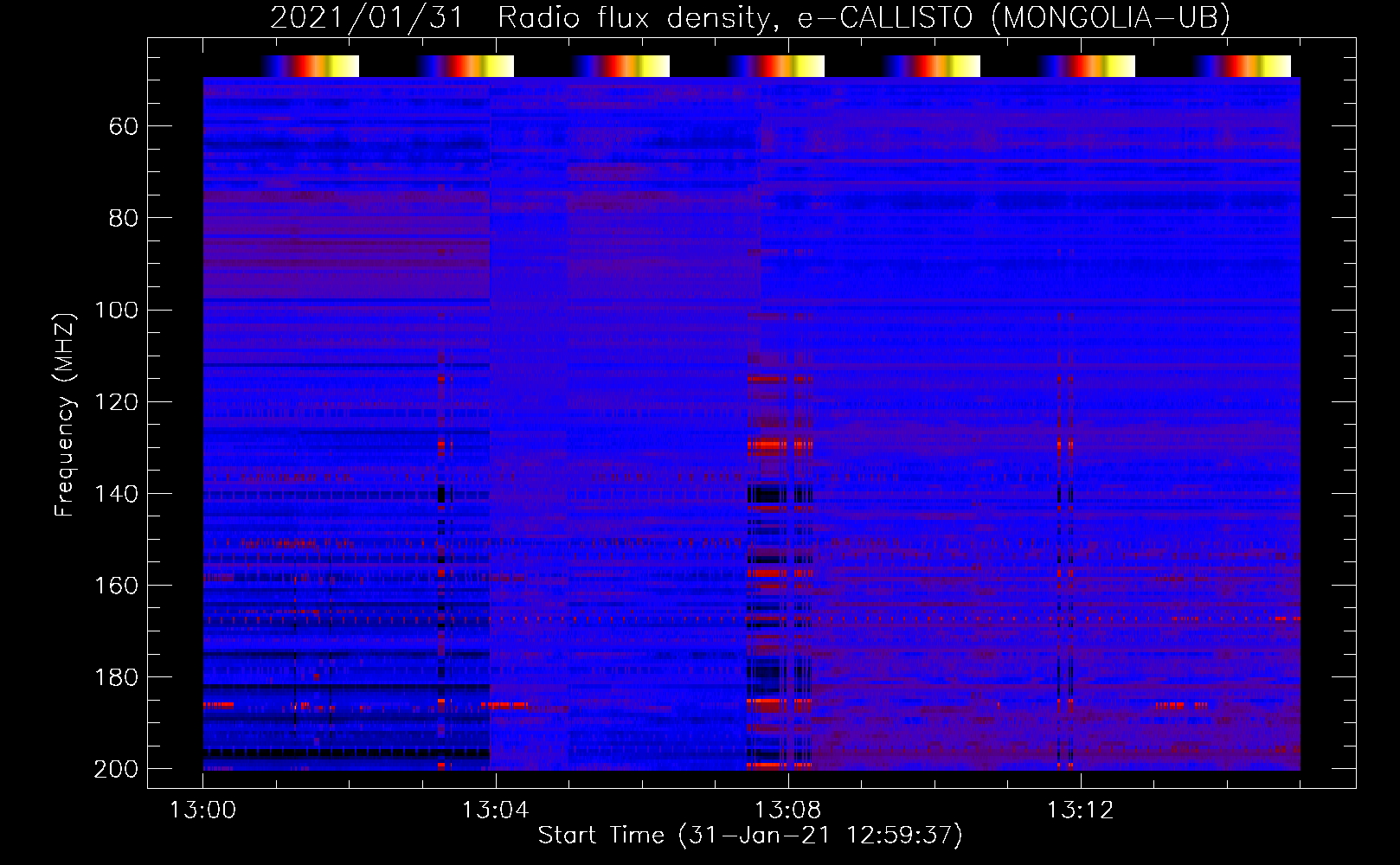Click the 120 frequency axis label
Image resolution: width=1400 pixels, height=865 pixels.
[x=116, y=401]
